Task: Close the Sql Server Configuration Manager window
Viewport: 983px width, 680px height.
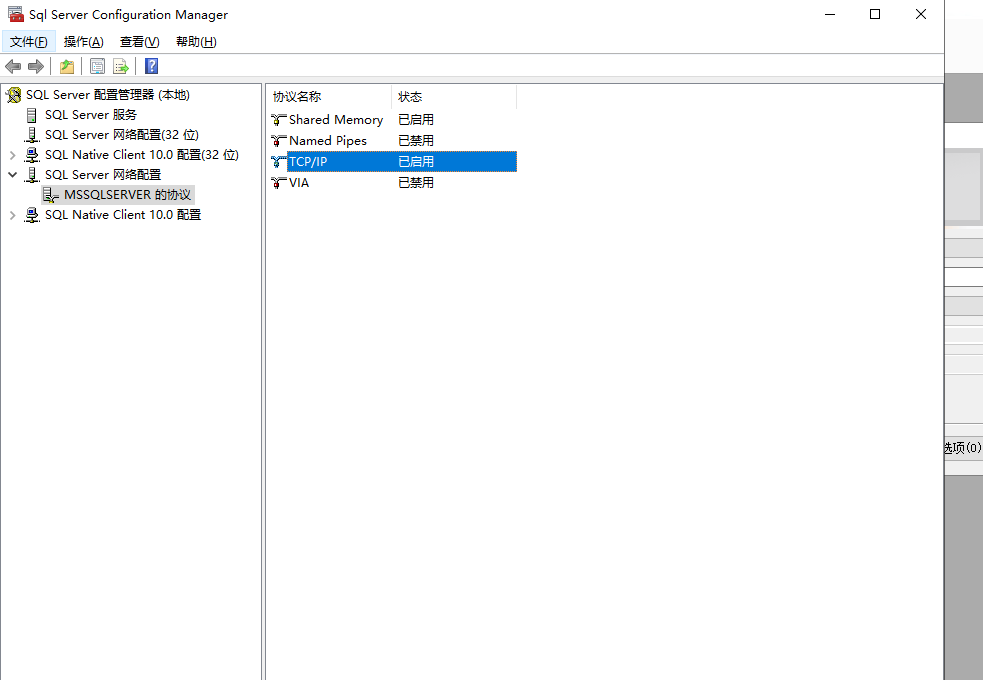Action: point(921,14)
